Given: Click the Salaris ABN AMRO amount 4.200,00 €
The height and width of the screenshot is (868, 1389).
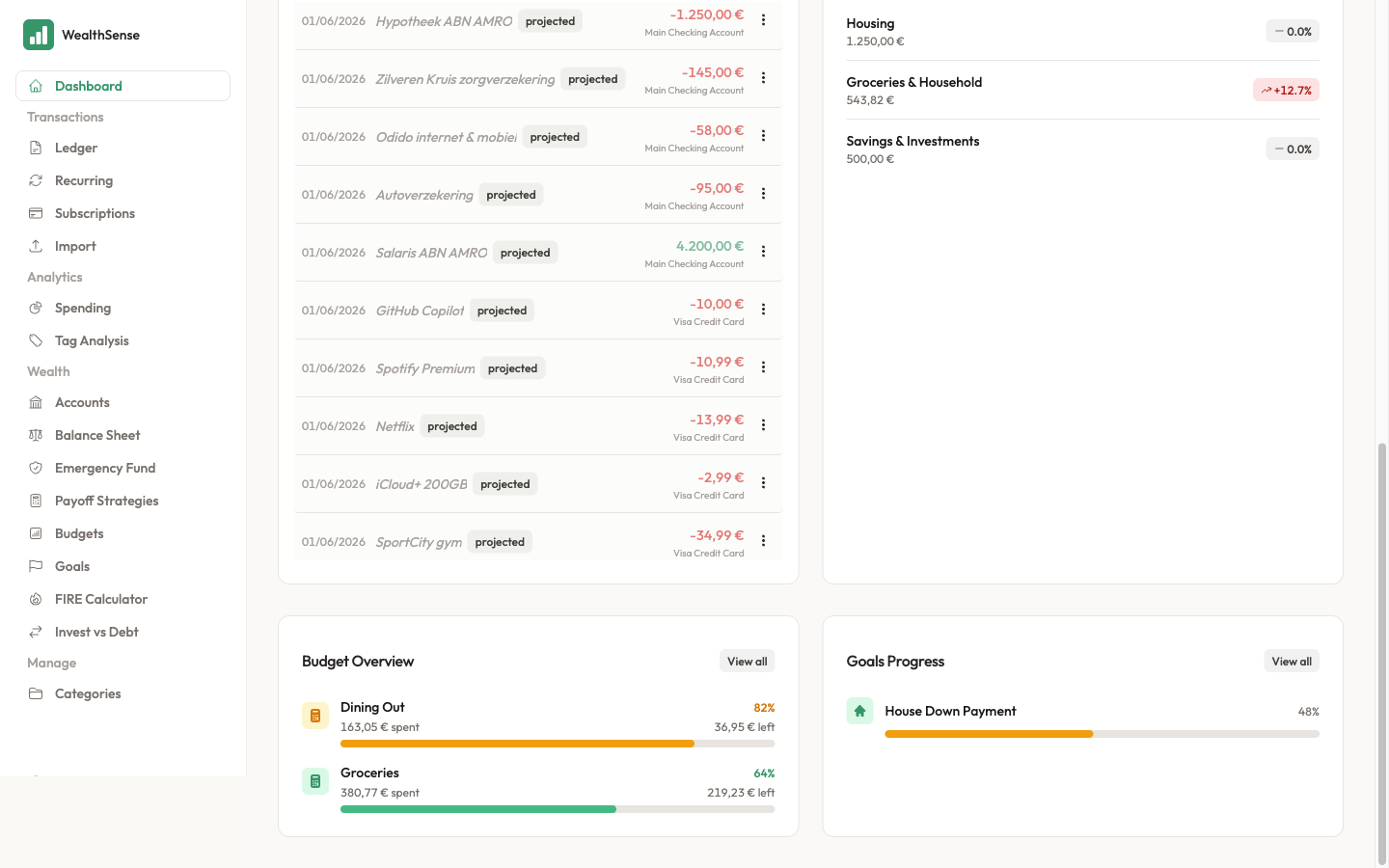Looking at the screenshot, I should click(710, 246).
